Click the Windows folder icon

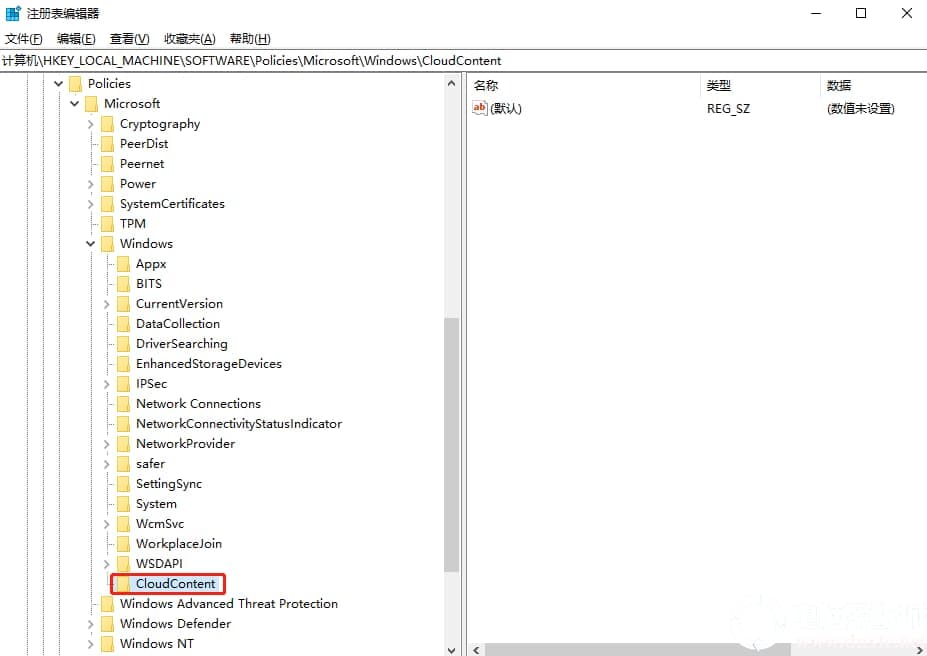point(107,244)
